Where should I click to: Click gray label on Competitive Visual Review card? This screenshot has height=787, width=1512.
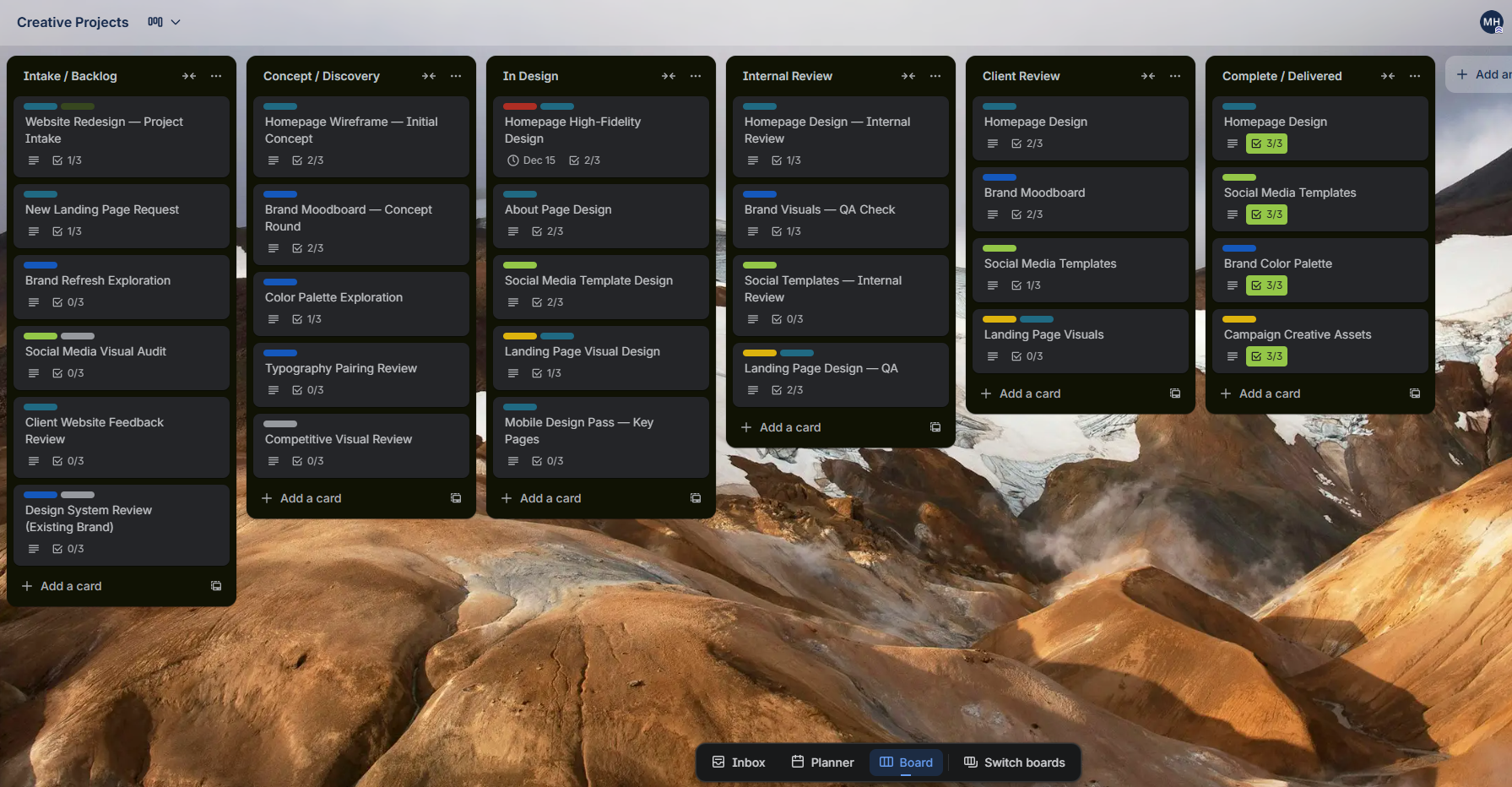[x=280, y=424]
